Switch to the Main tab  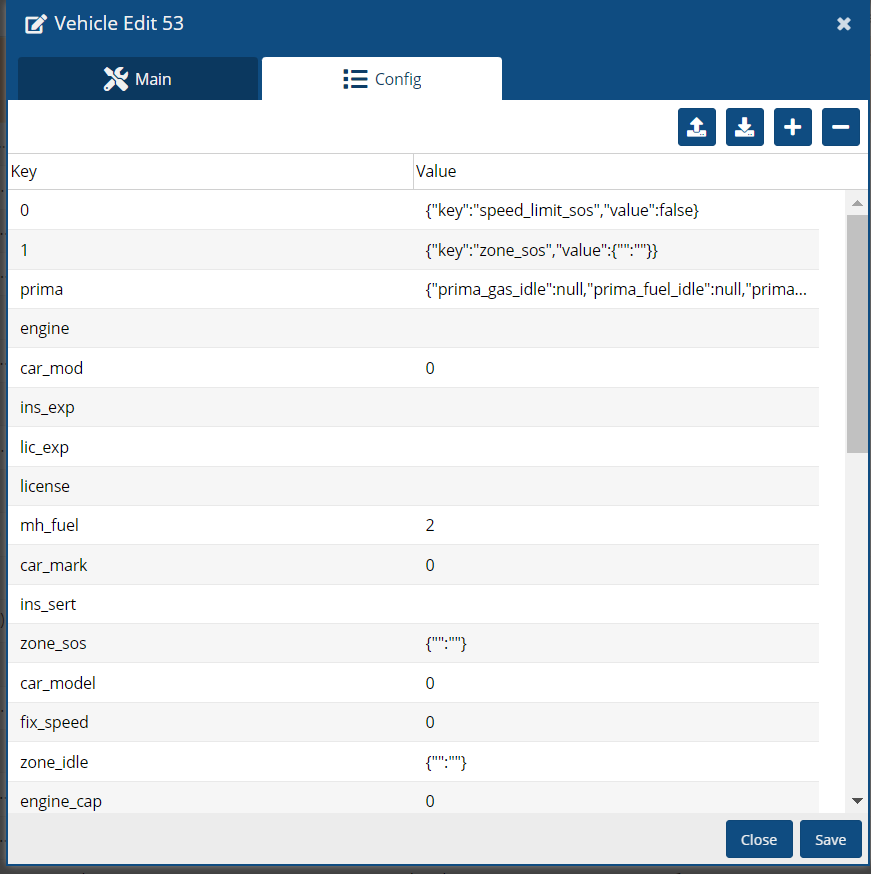(x=138, y=79)
